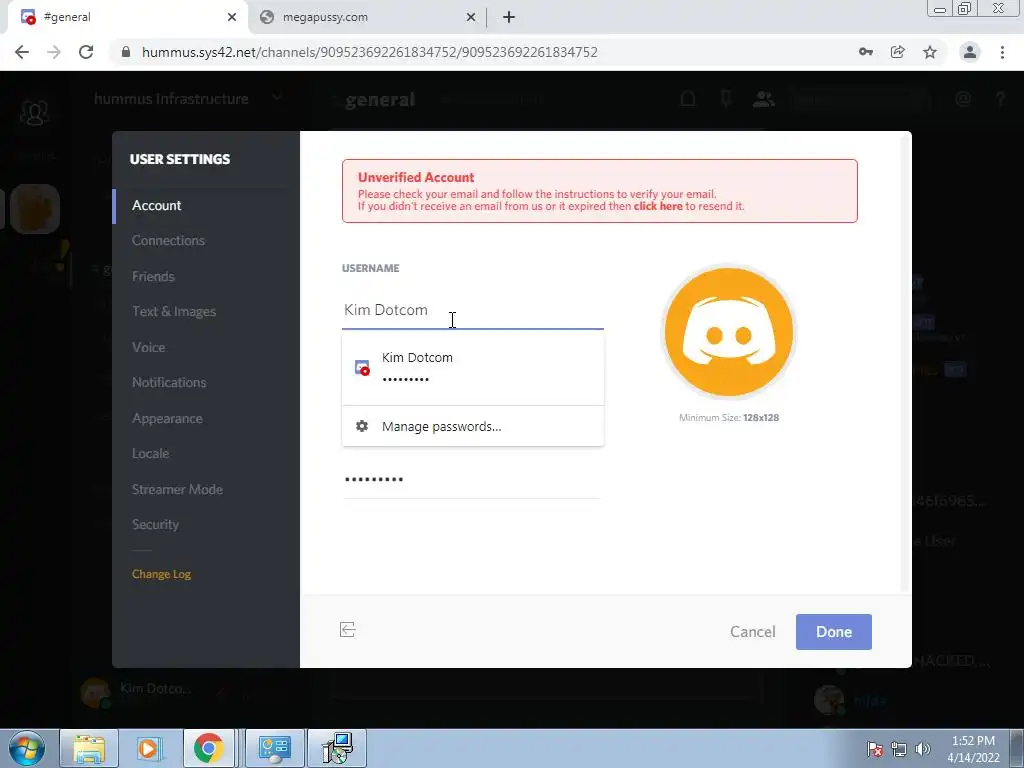Open Security settings section

(155, 524)
